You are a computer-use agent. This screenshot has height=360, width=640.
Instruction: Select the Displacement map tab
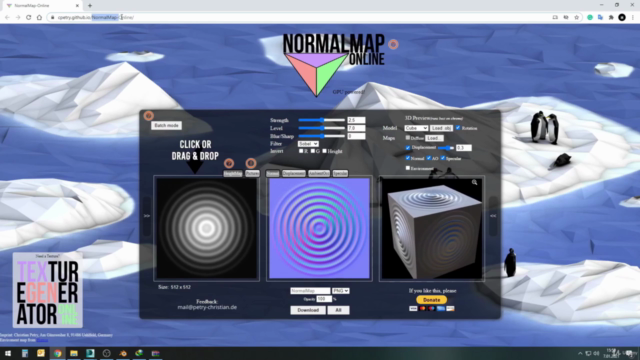(294, 173)
